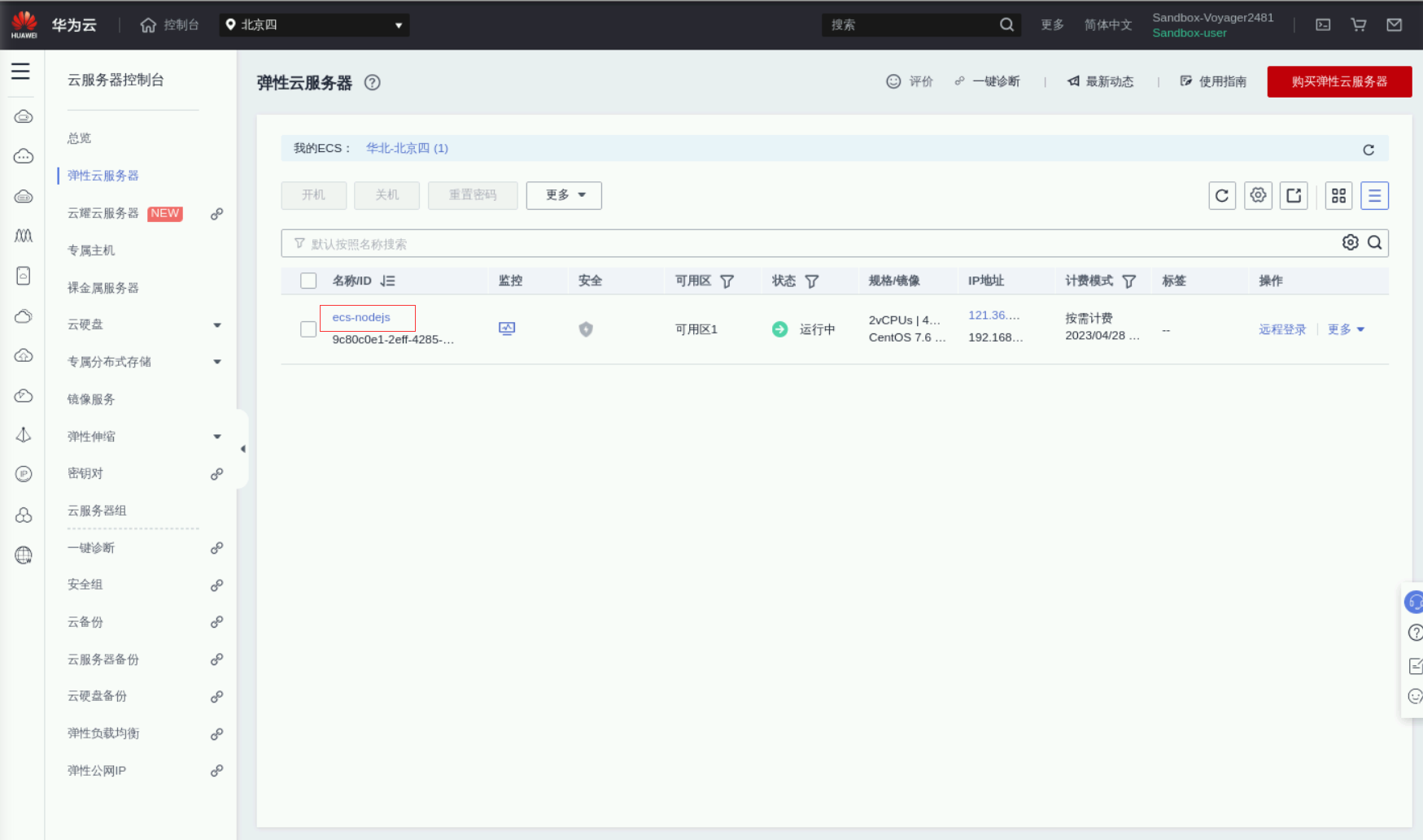This screenshot has width=1423, height=840.
Task: Click the magnifier in the top search bar
Action: (x=1006, y=25)
